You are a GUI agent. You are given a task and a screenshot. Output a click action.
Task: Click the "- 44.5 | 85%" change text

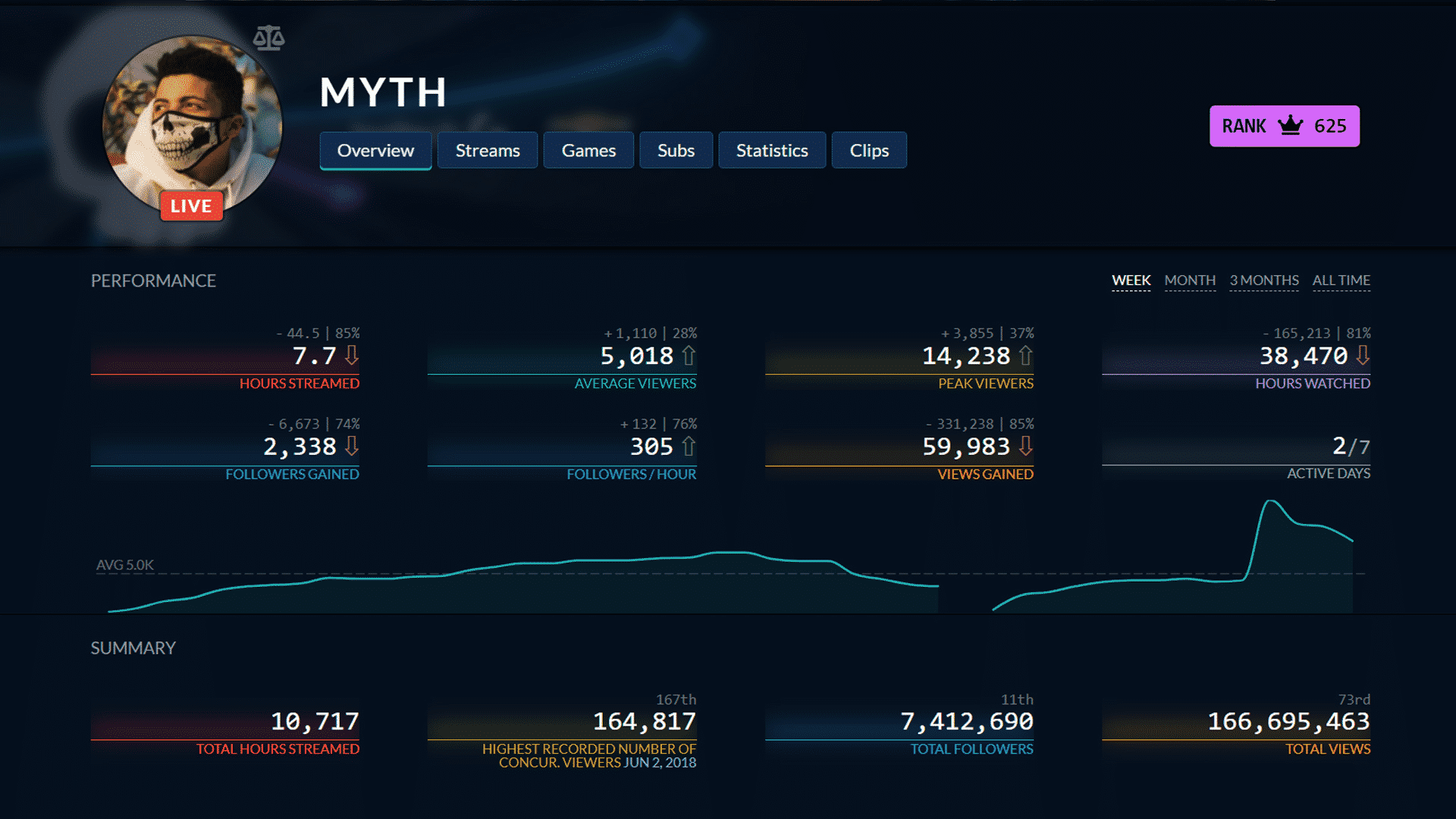click(x=318, y=333)
